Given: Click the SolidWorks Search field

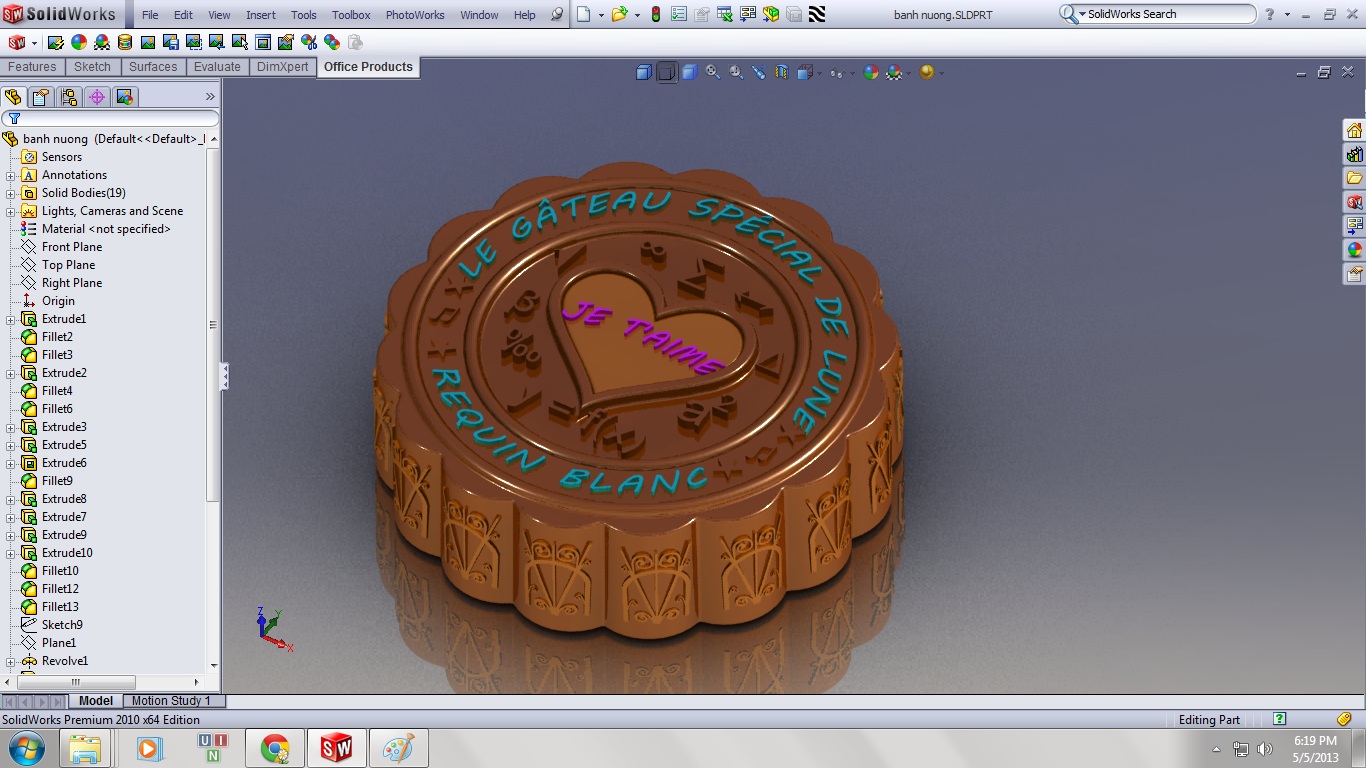Looking at the screenshot, I should pos(1157,14).
